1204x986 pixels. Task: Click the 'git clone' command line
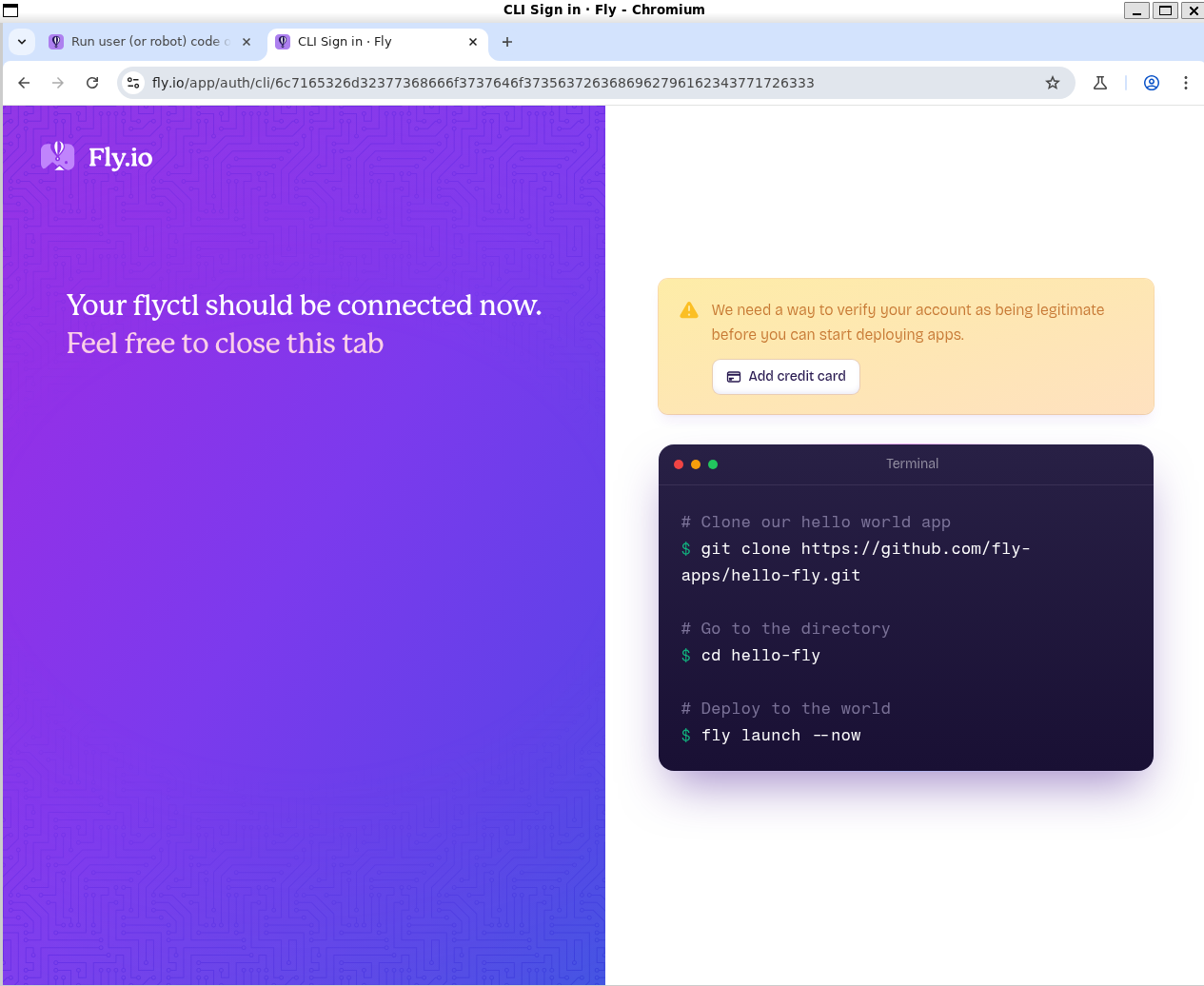tap(856, 562)
